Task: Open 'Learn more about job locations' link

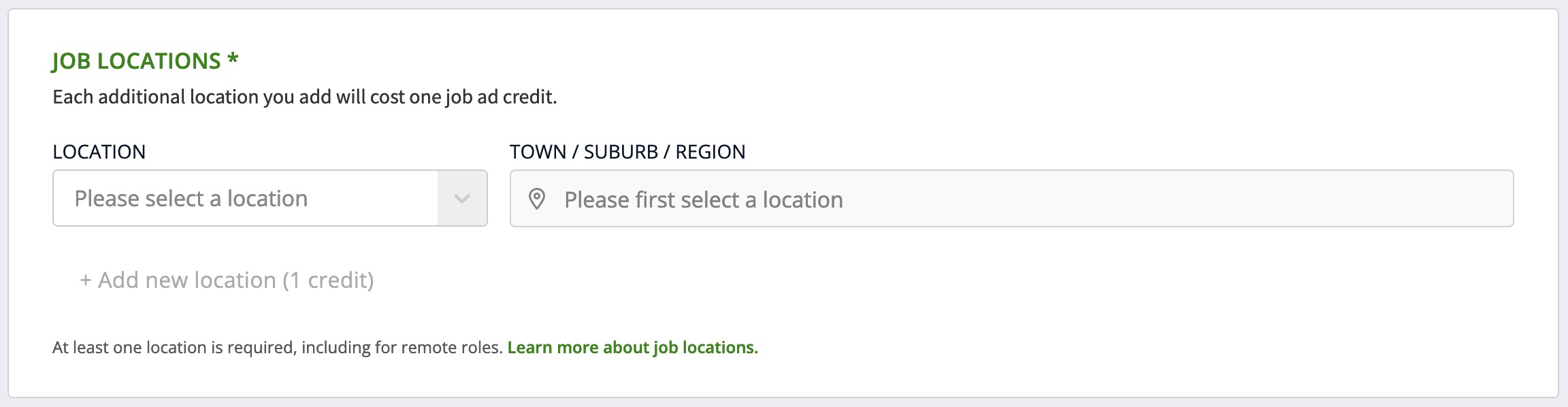Action: click(632, 348)
